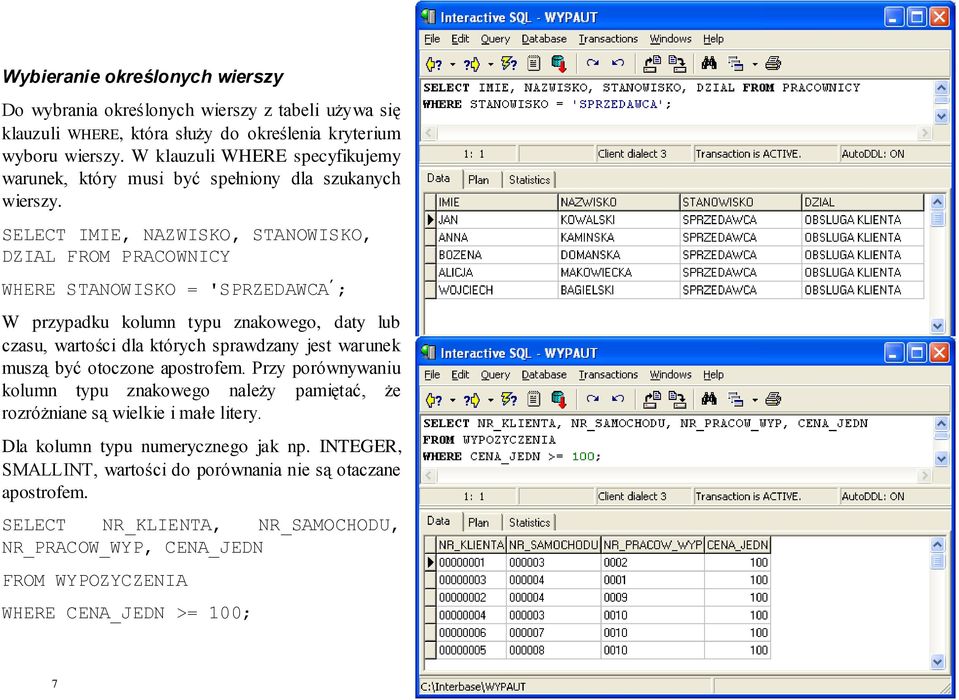
Task: Click into SQL editor containing PRACOWNICY query
Action: (x=676, y=101)
